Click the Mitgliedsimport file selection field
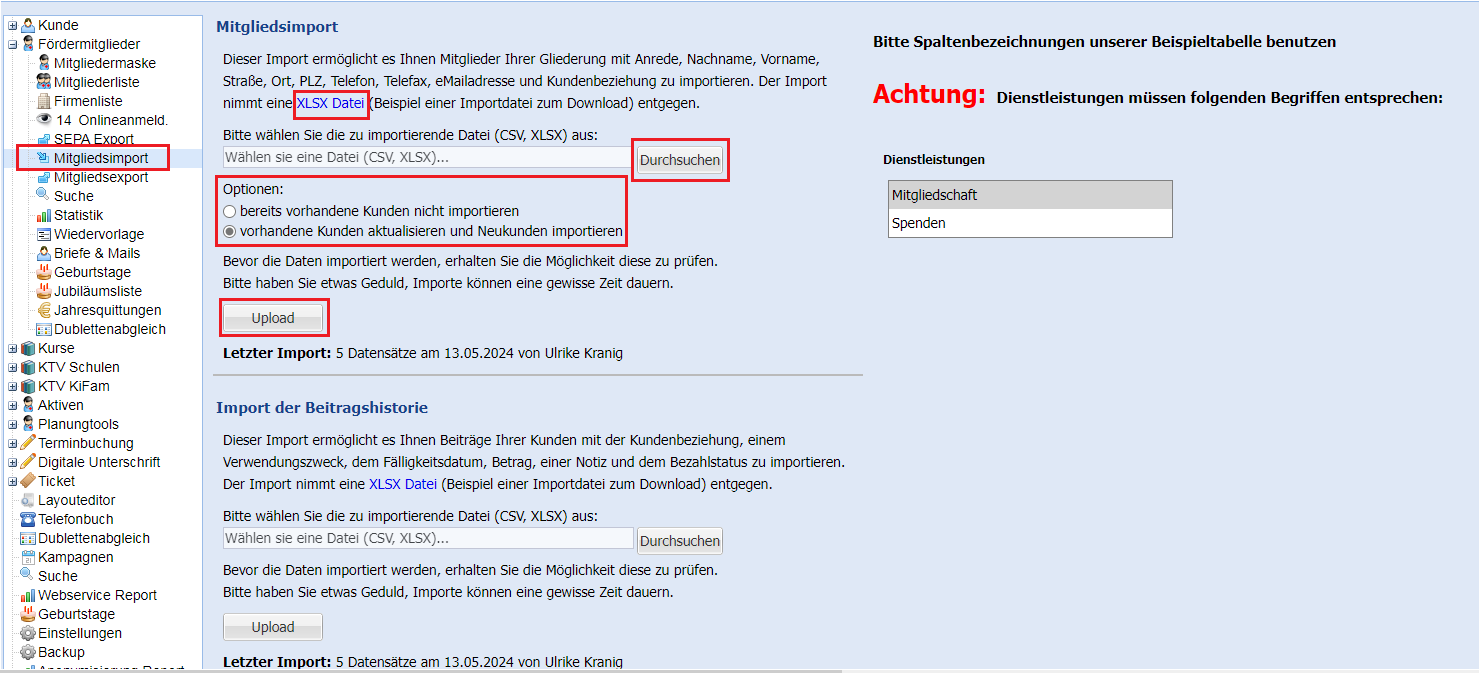Image resolution: width=1479 pixels, height=673 pixels. pyautogui.click(x=428, y=157)
